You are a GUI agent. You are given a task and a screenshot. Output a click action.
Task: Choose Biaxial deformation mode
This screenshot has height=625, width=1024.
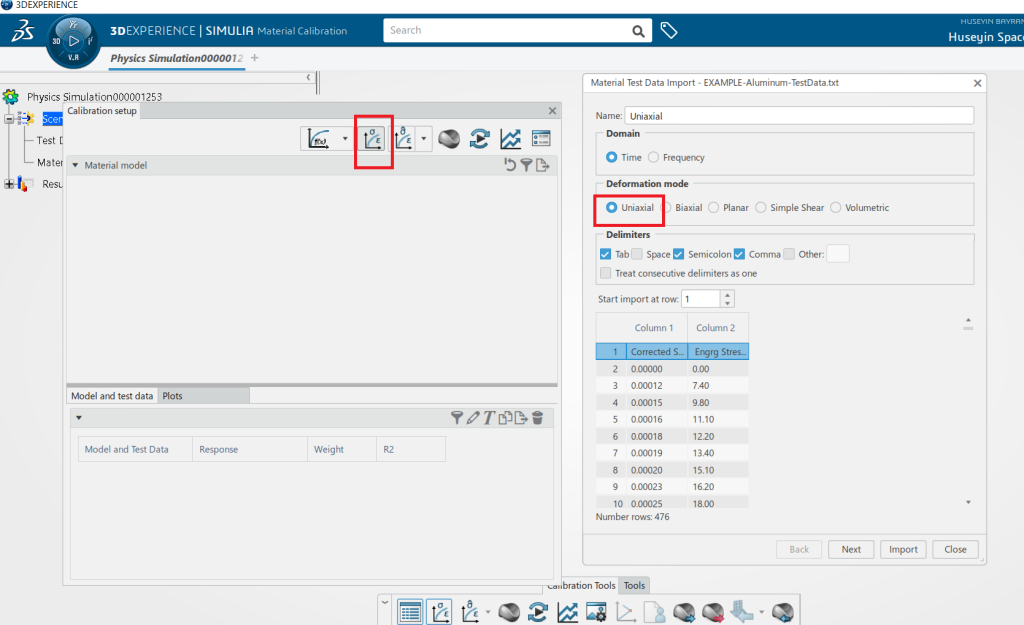pyautogui.click(x=666, y=208)
